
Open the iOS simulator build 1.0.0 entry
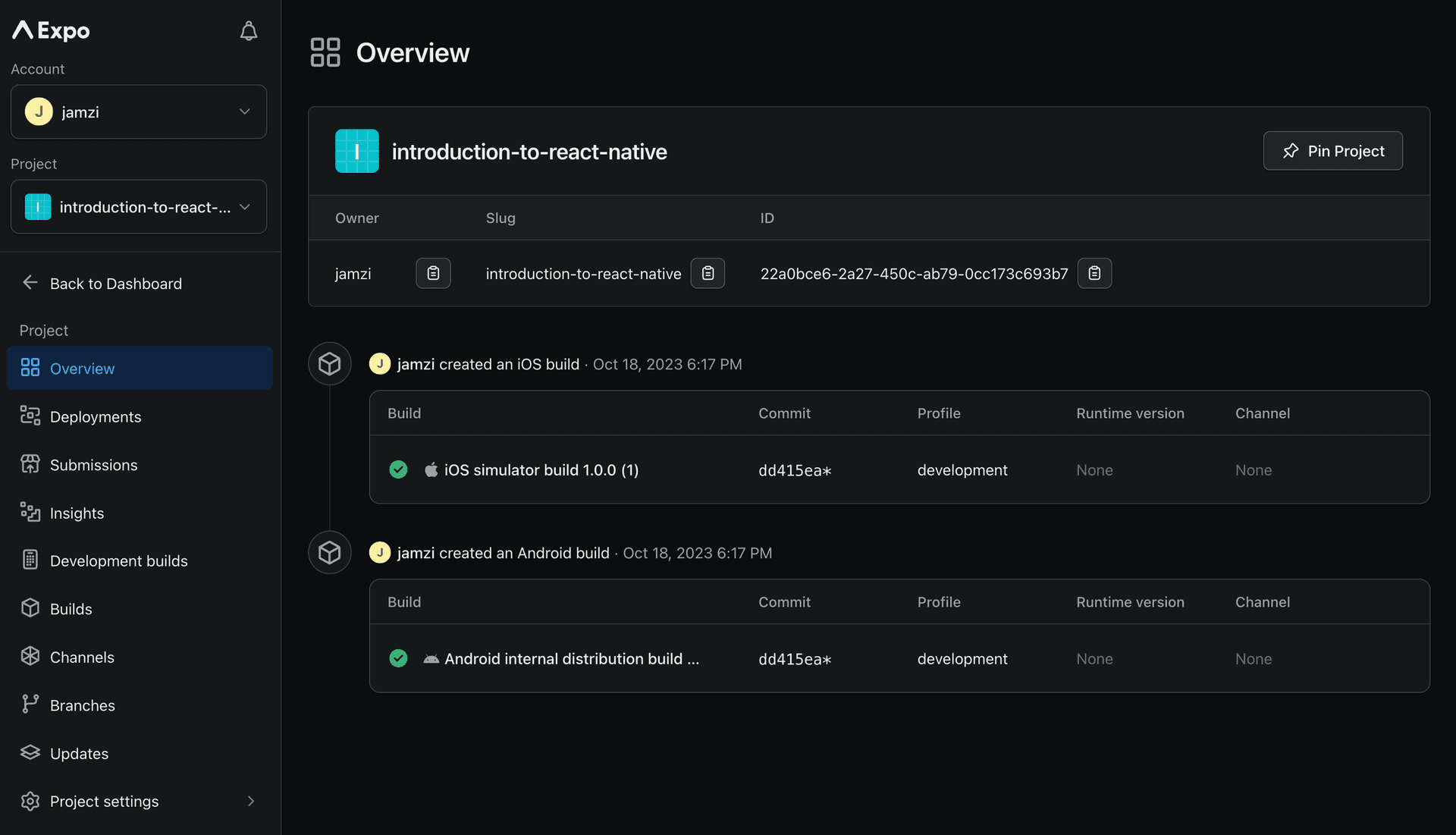[541, 469]
